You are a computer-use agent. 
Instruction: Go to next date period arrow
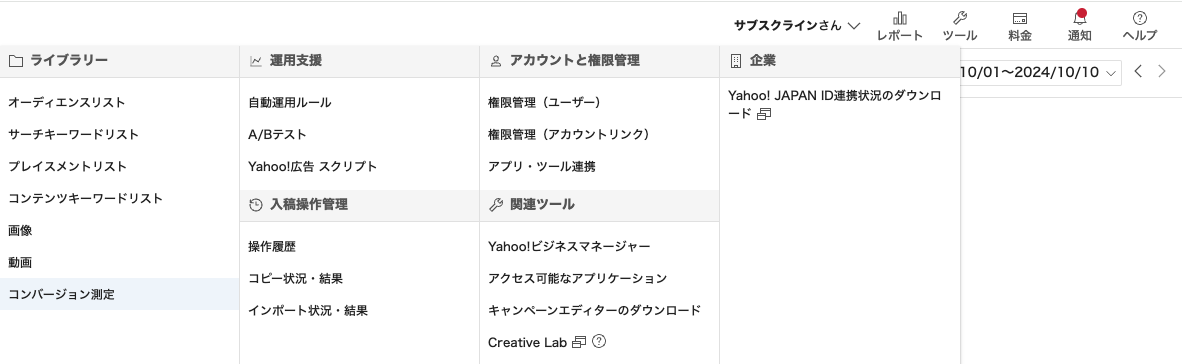pos(1162,72)
